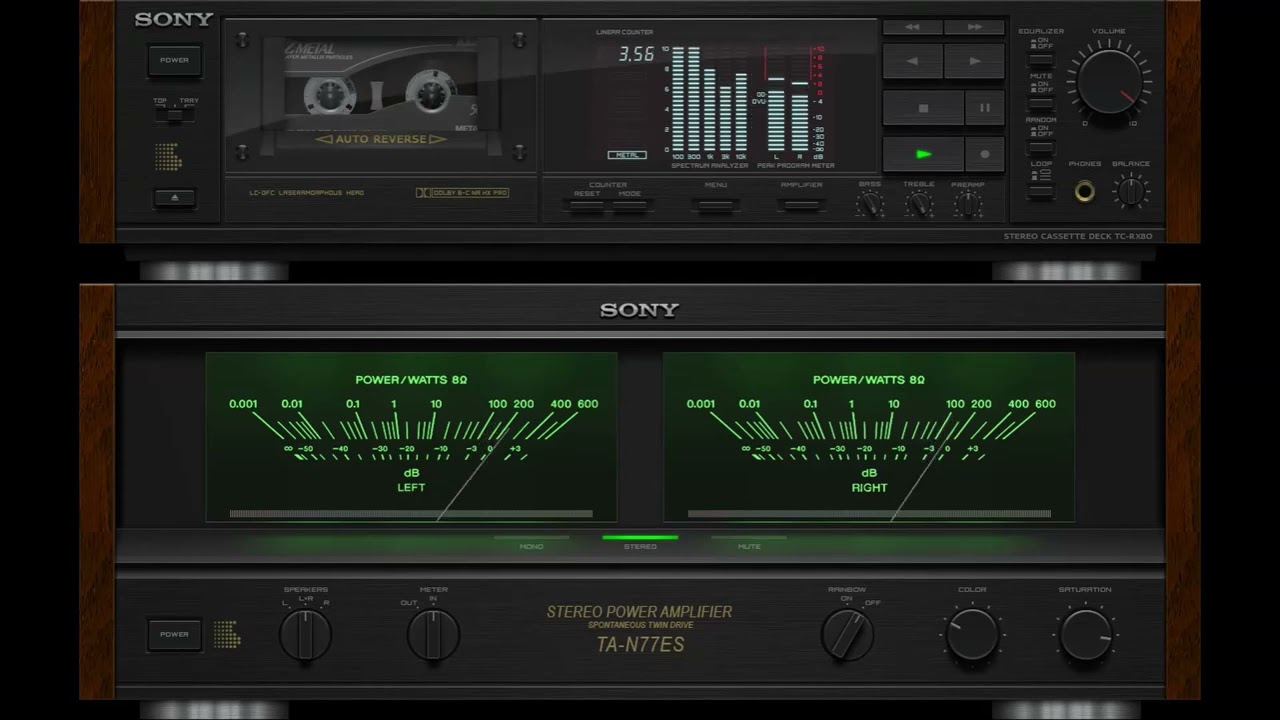Play the tape in reverse direction
This screenshot has width=1280, height=720.
(912, 61)
